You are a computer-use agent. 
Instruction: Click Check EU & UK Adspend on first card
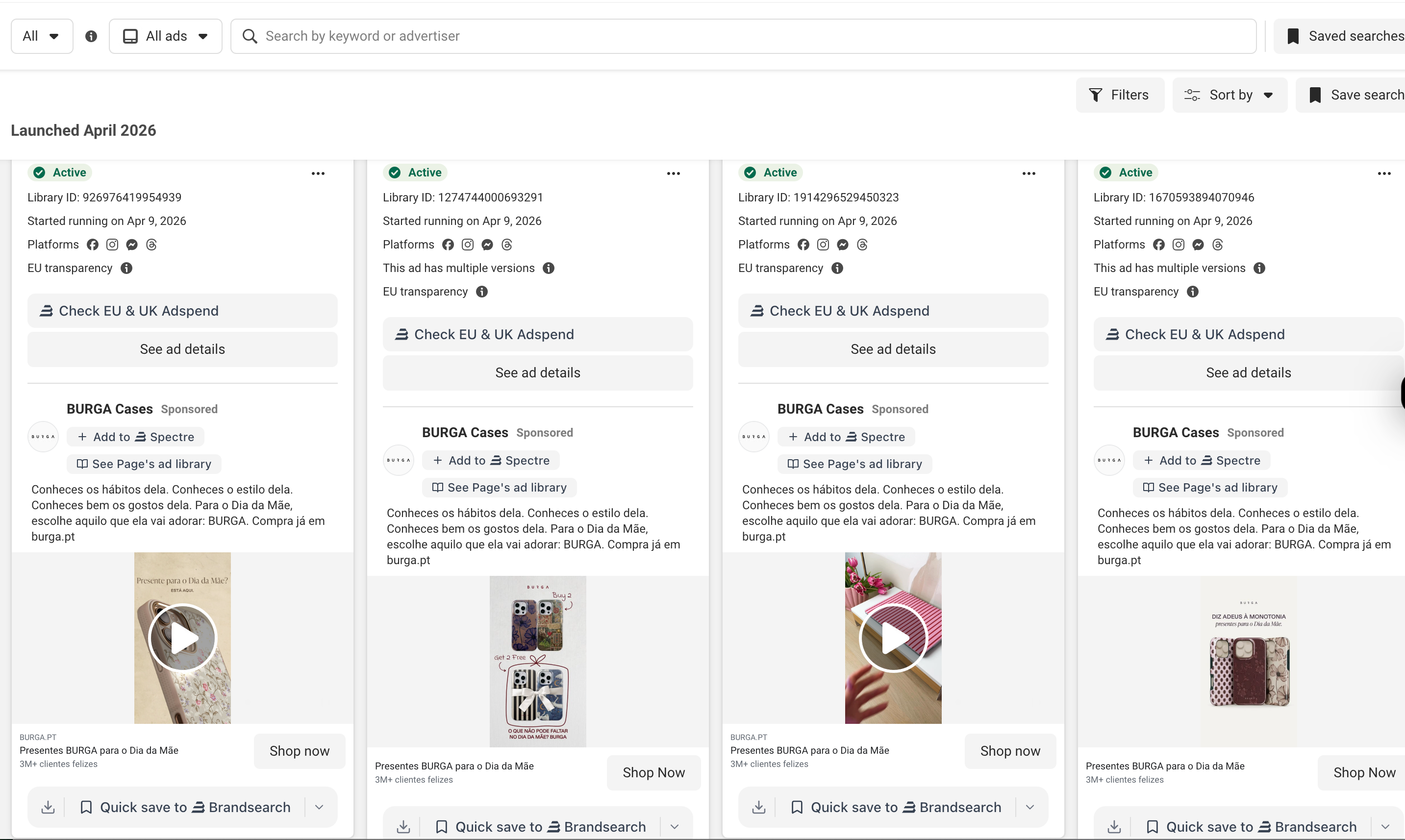(x=182, y=311)
